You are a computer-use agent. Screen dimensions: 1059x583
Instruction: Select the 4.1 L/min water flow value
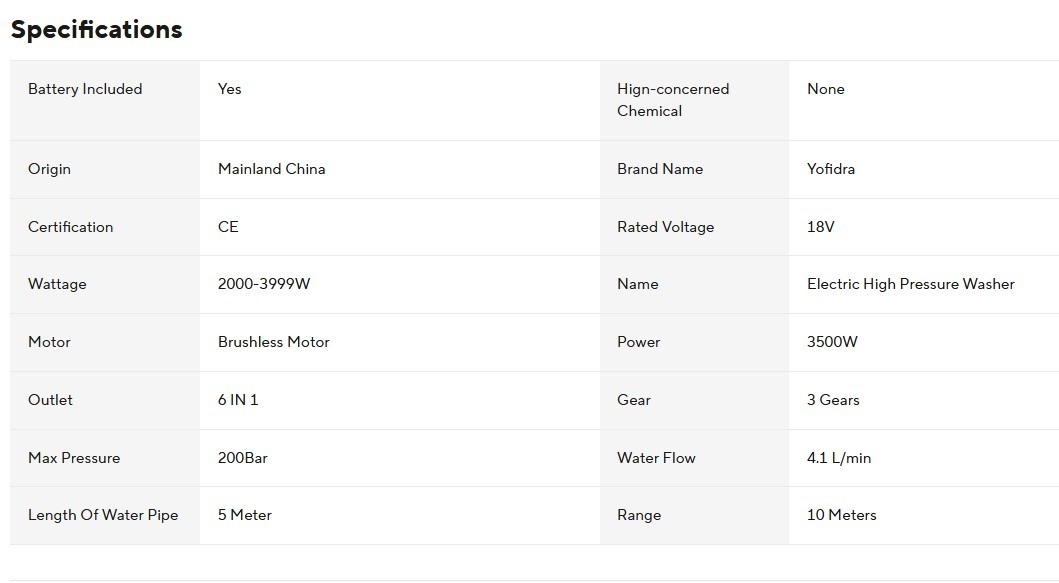[x=839, y=458]
